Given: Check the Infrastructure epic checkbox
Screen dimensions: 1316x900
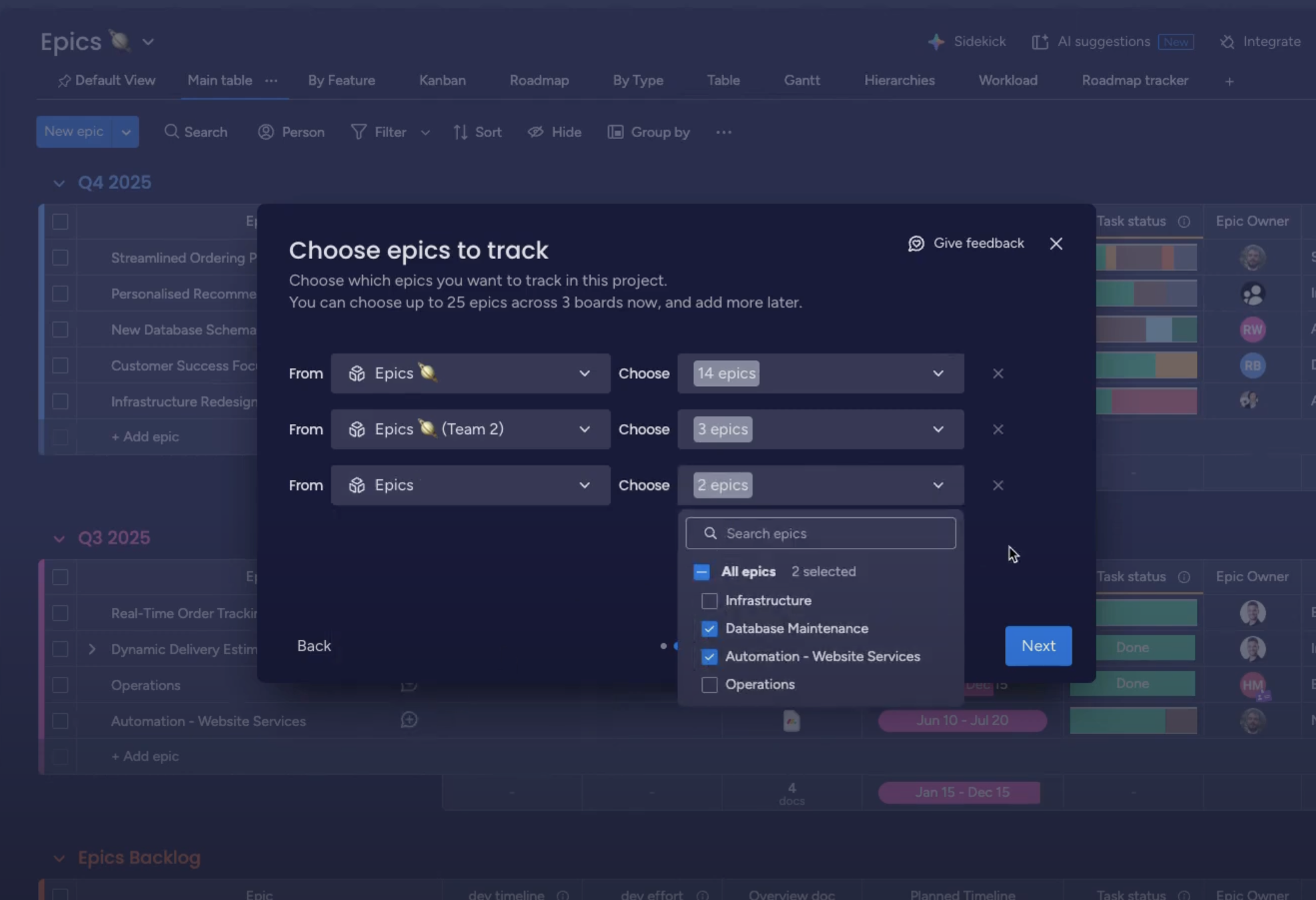Looking at the screenshot, I should click(709, 601).
